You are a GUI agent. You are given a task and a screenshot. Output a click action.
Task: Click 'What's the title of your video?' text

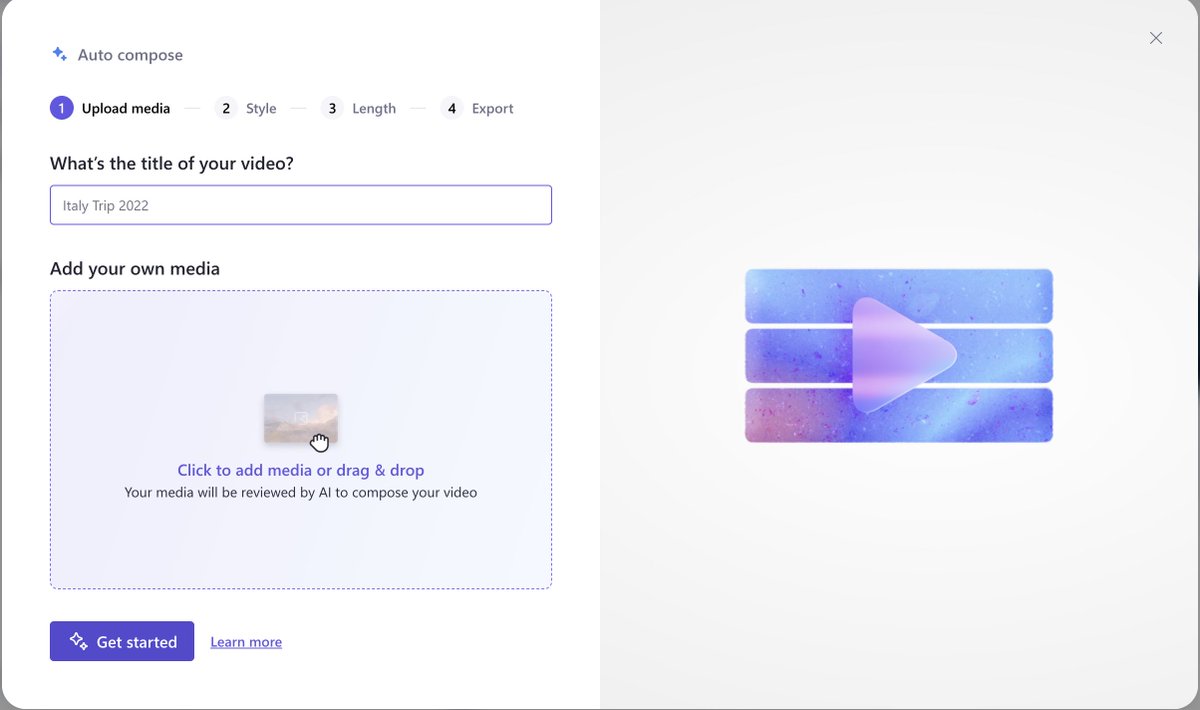[x=172, y=163]
